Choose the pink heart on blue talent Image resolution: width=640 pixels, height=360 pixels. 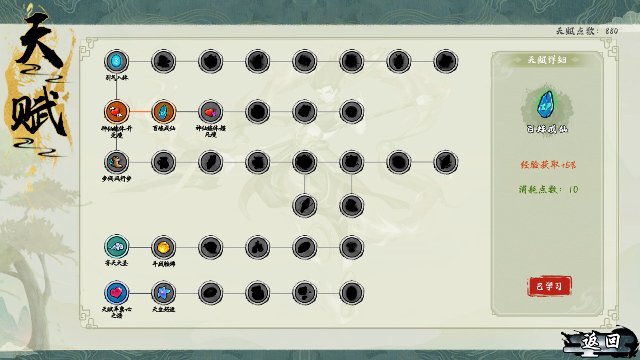click(x=116, y=293)
